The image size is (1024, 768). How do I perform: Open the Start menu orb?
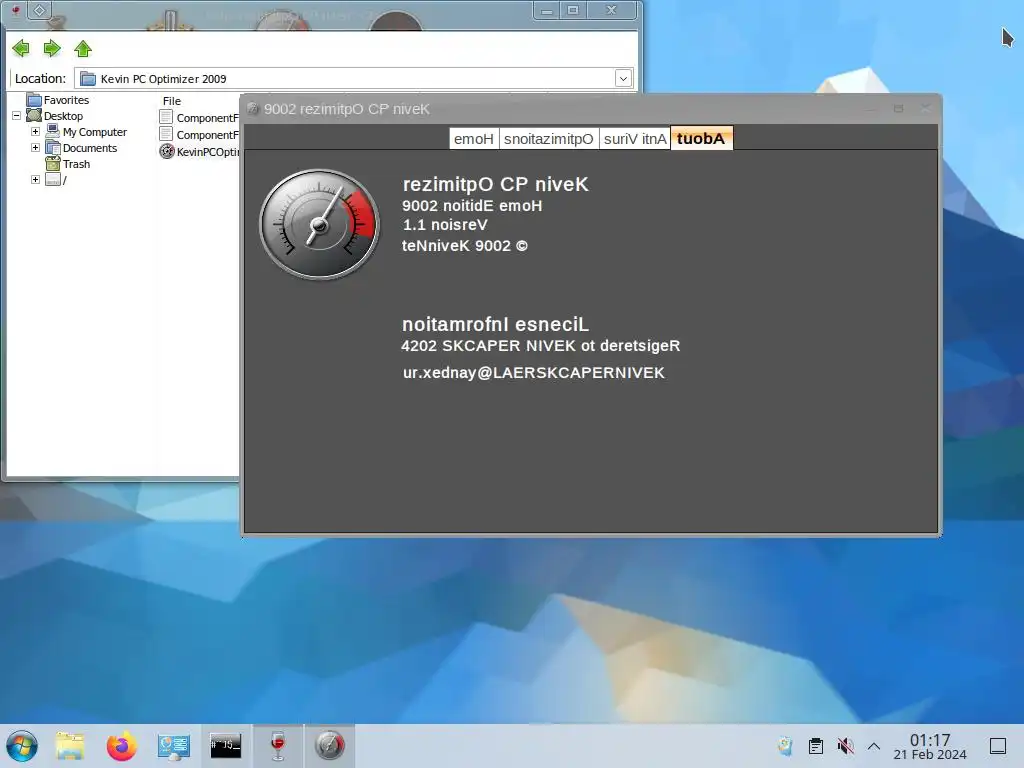[x=22, y=746]
